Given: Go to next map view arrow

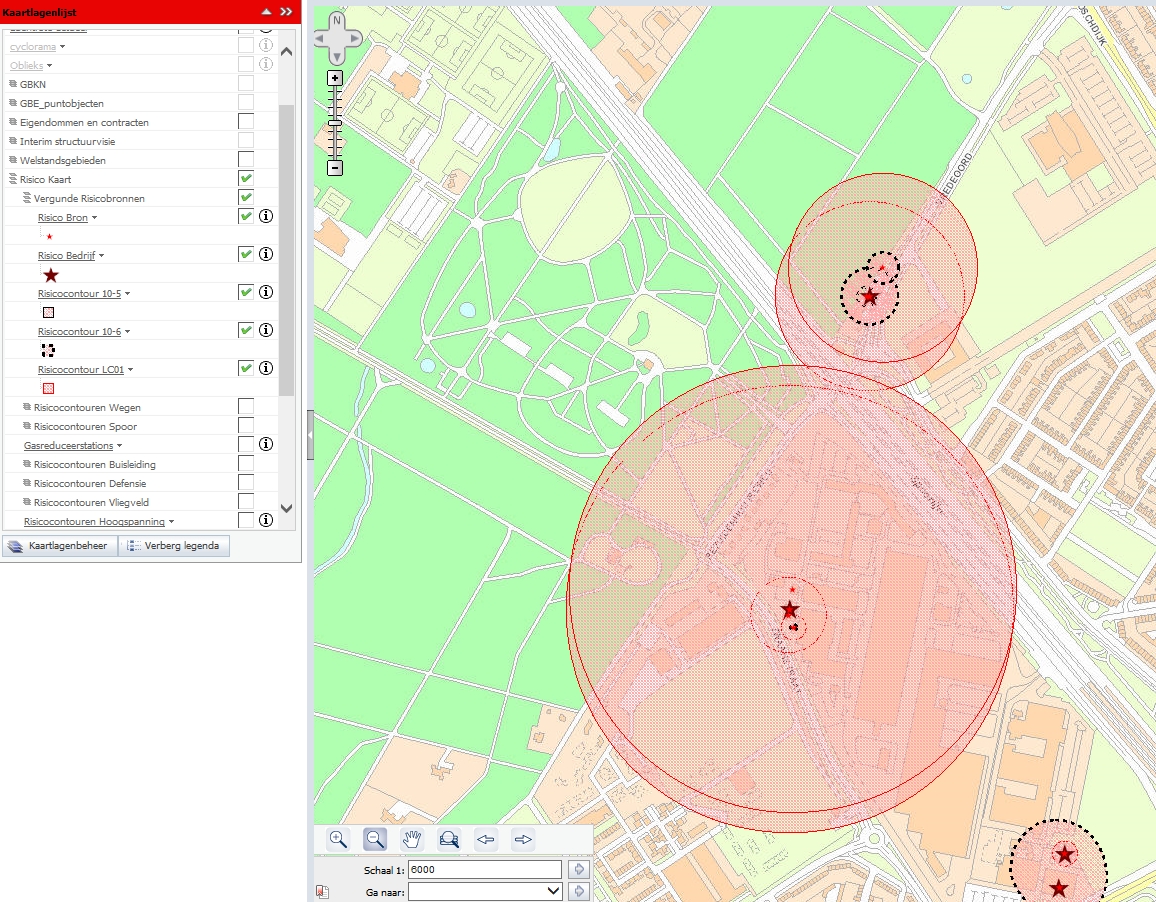Looking at the screenshot, I should pos(523,839).
